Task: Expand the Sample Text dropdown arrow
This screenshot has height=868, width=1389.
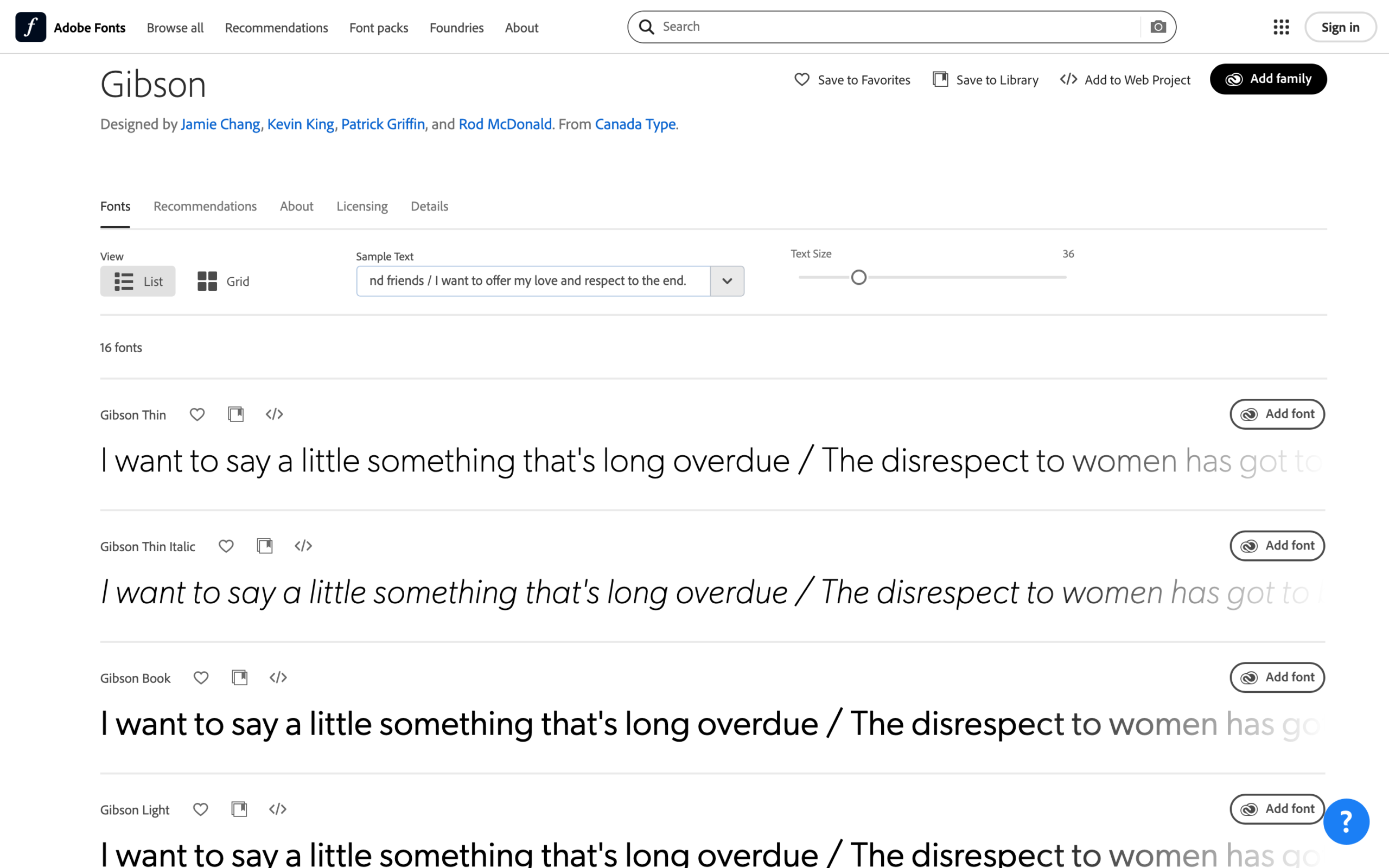Action: tap(727, 282)
